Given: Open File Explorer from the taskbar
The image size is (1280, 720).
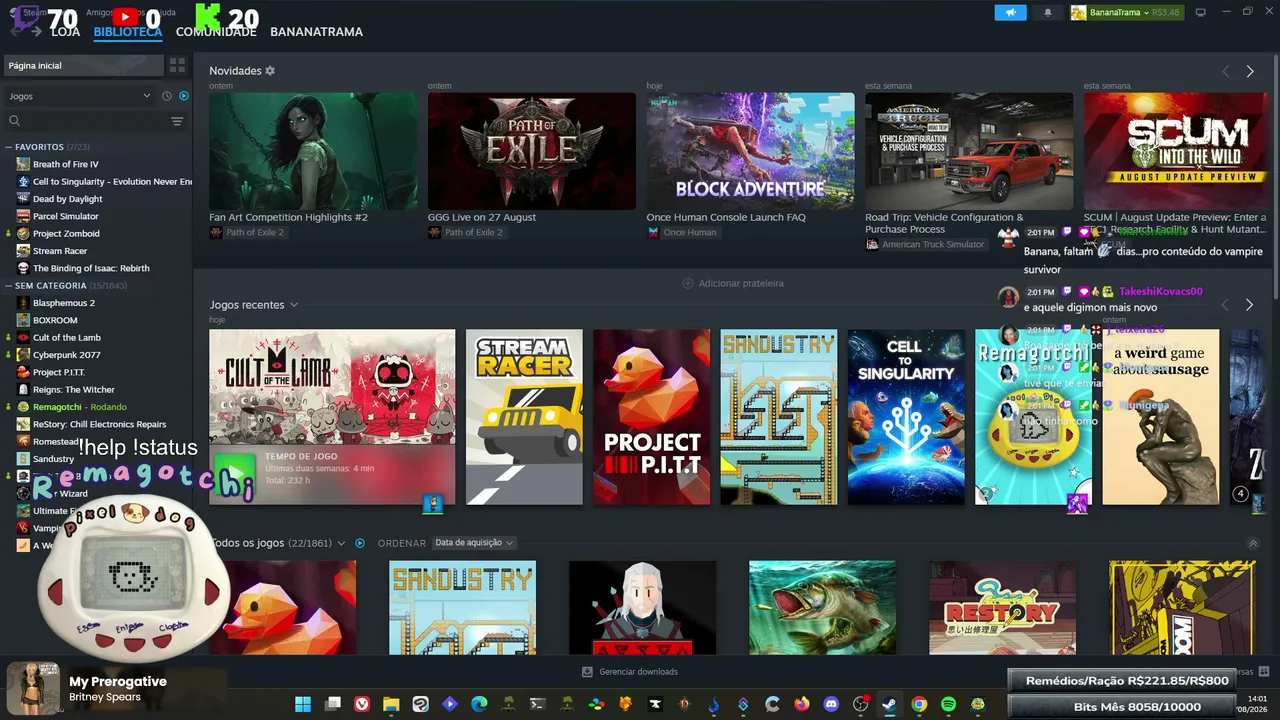Looking at the screenshot, I should click(x=391, y=704).
